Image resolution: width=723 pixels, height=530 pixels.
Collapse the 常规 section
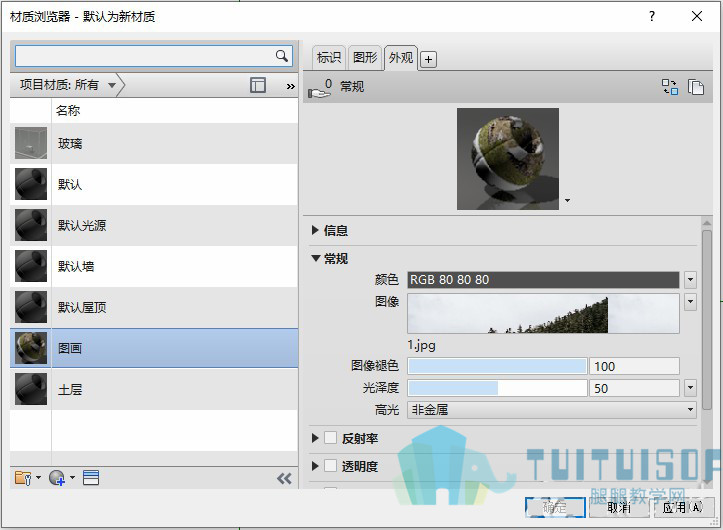click(315, 258)
